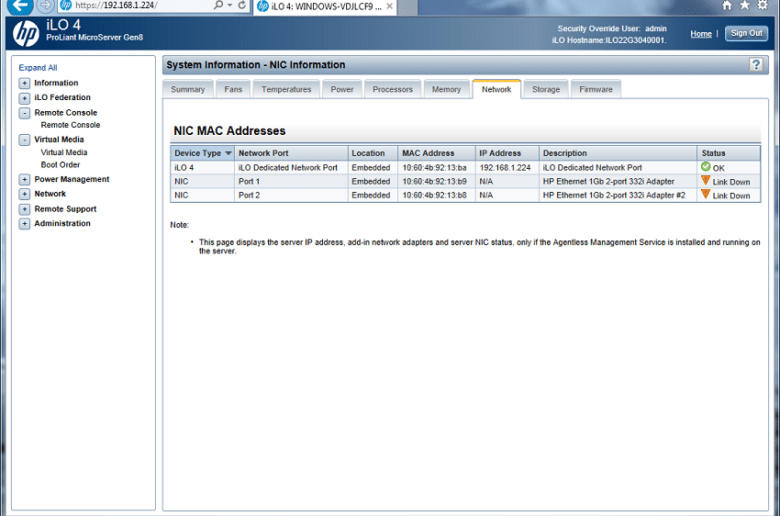The image size is (780, 516).
Task: Select MAC address 10:60:4b:92:13:ba cell
Action: click(x=434, y=168)
